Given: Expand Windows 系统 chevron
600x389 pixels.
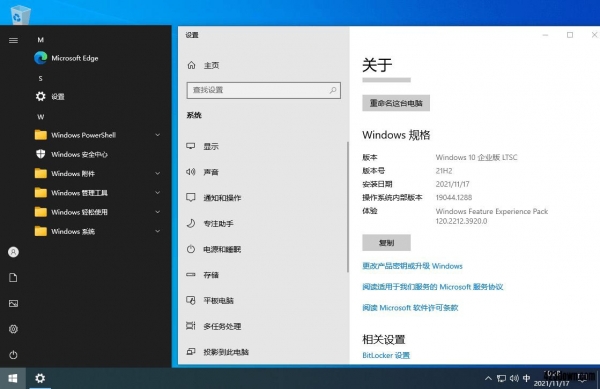Looking at the screenshot, I should [158, 231].
